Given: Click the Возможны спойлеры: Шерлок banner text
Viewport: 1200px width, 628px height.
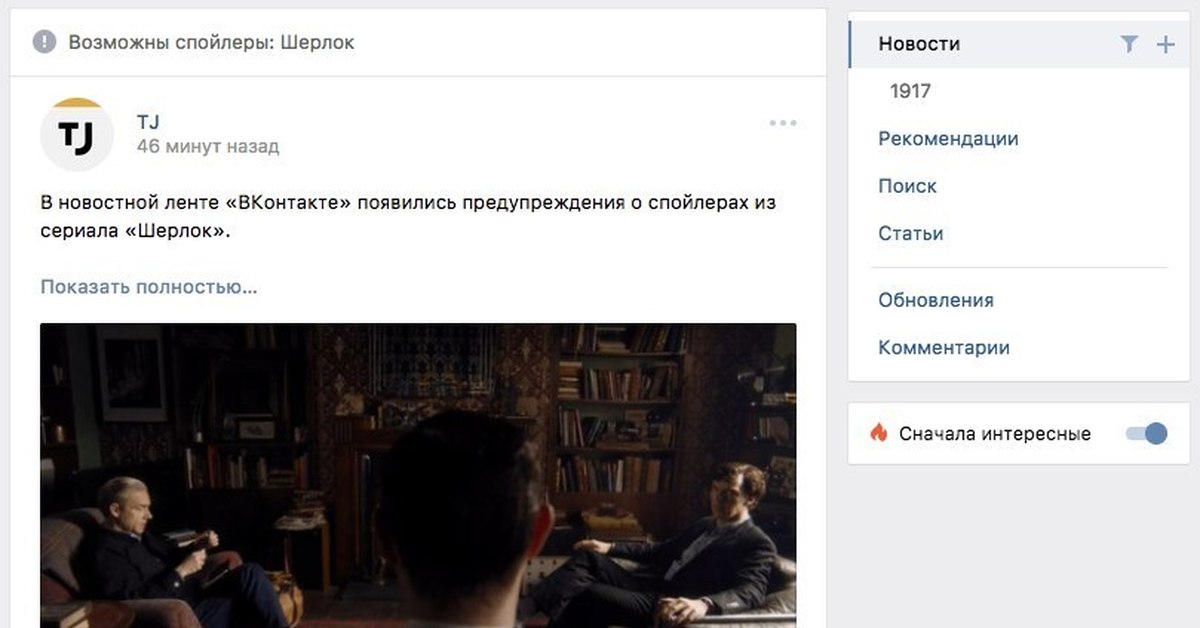Looking at the screenshot, I should [x=211, y=42].
